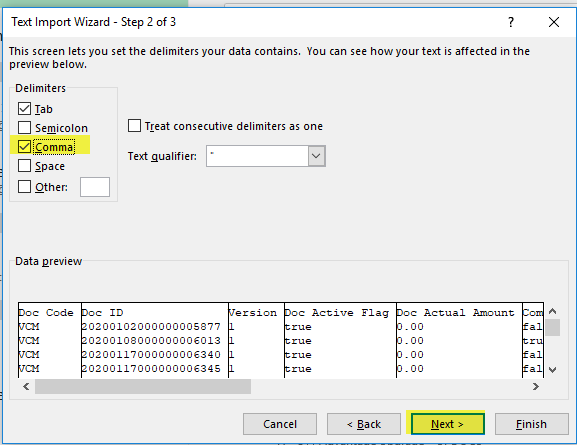This screenshot has width=577, height=445.
Task: Toggle the Comma delimiter checkbox
Action: point(24,146)
